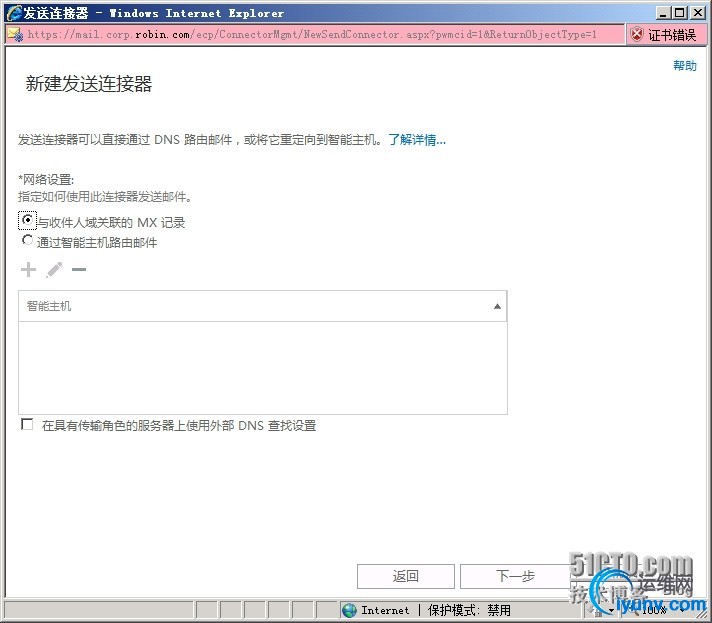This screenshot has width=712, height=623.
Task: Select route mail through smart hosts option
Action: pos(27,240)
